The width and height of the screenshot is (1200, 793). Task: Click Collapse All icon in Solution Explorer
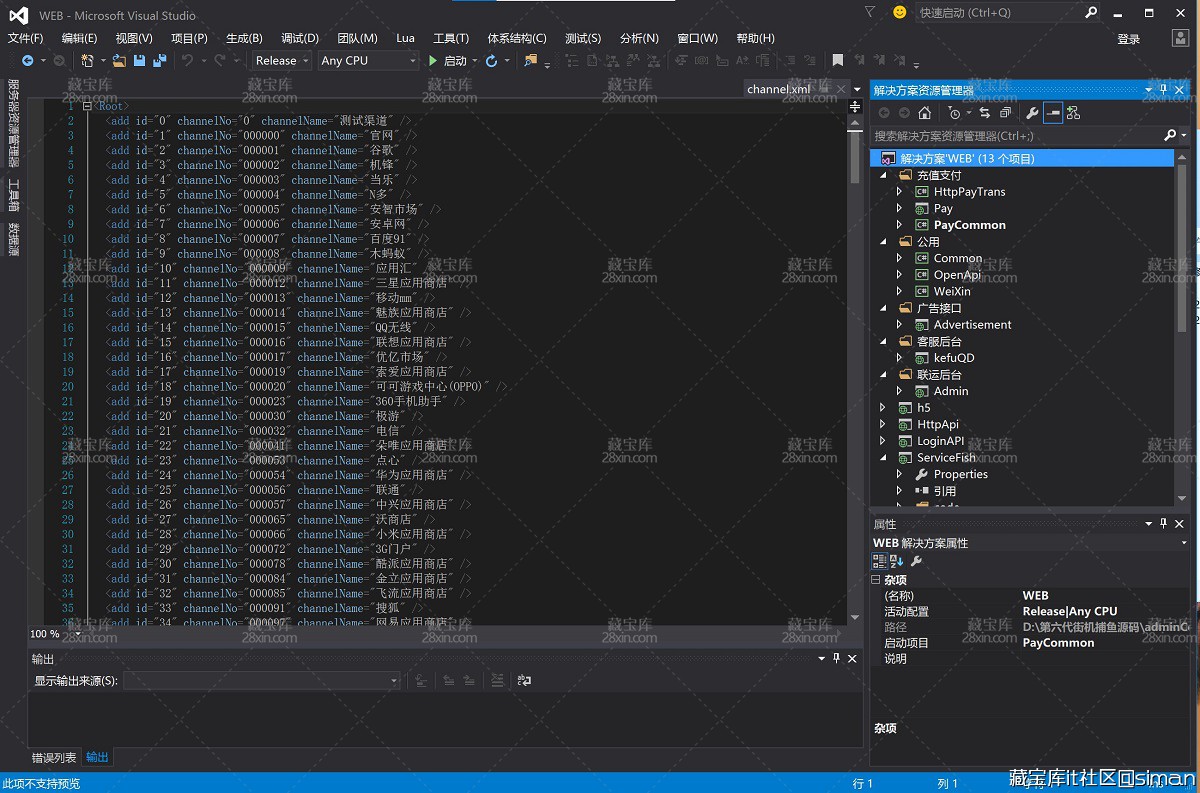[1005, 113]
